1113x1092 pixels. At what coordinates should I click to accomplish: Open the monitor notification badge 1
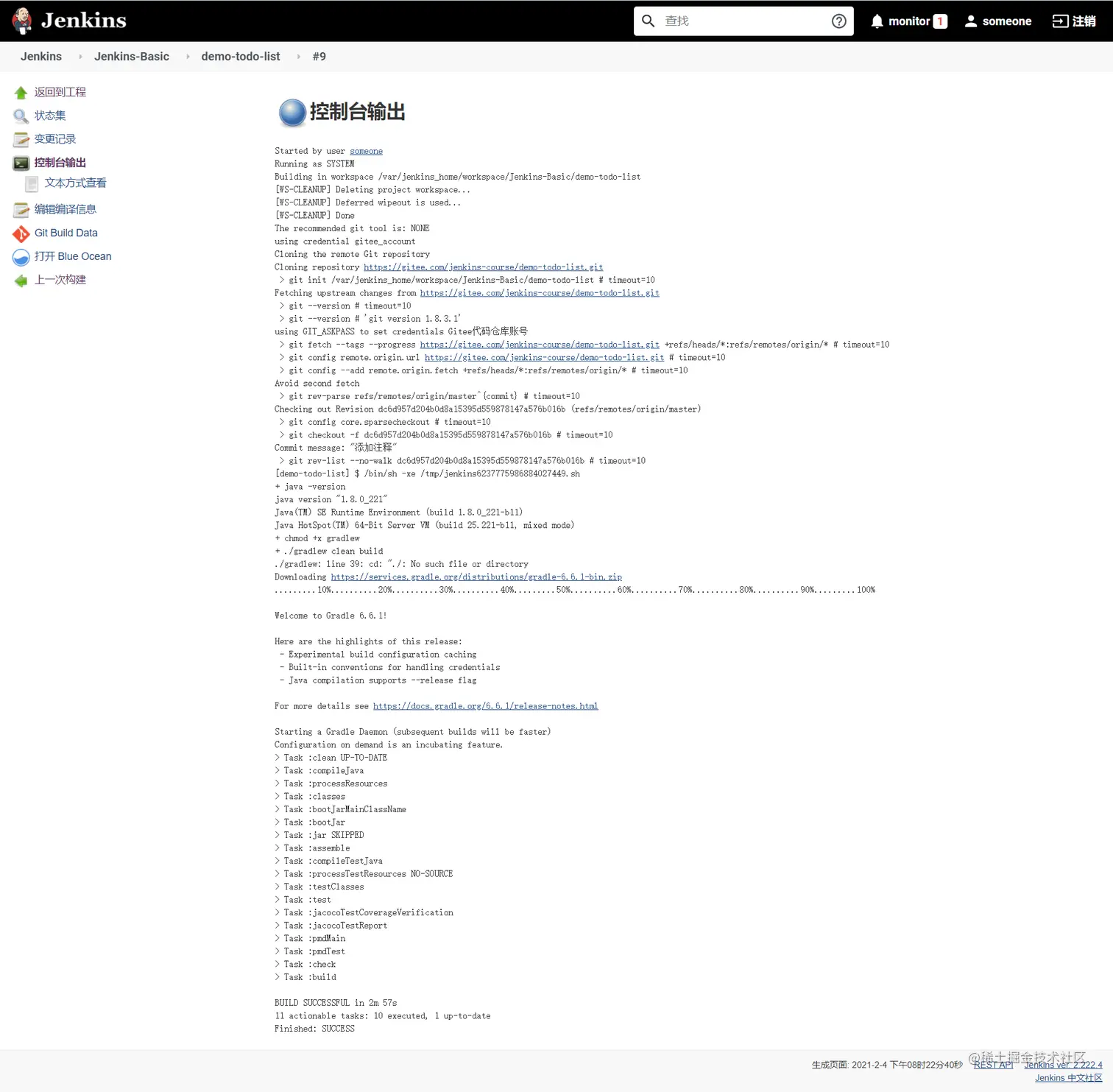pos(940,21)
